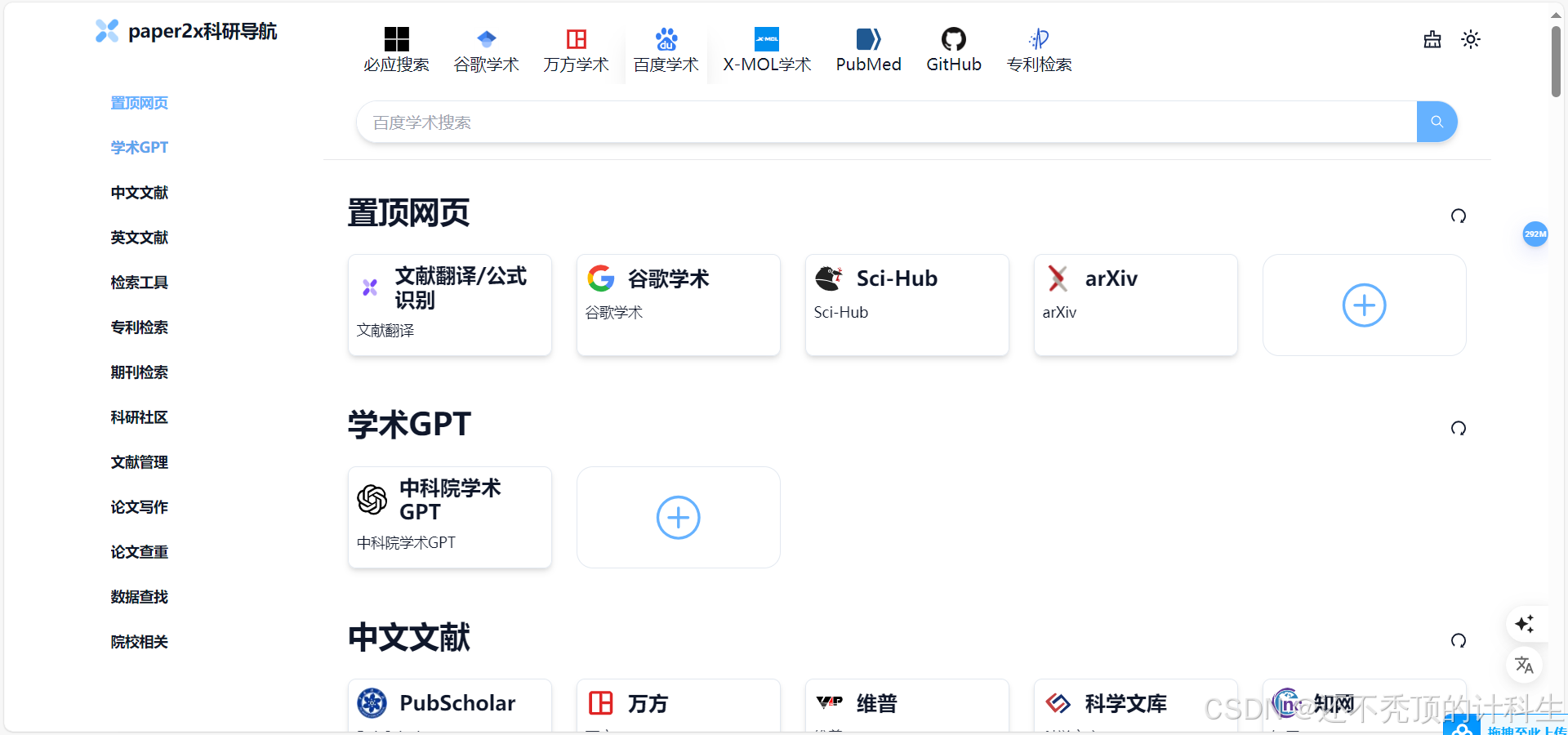Click the paper2x logo icon

click(x=107, y=31)
